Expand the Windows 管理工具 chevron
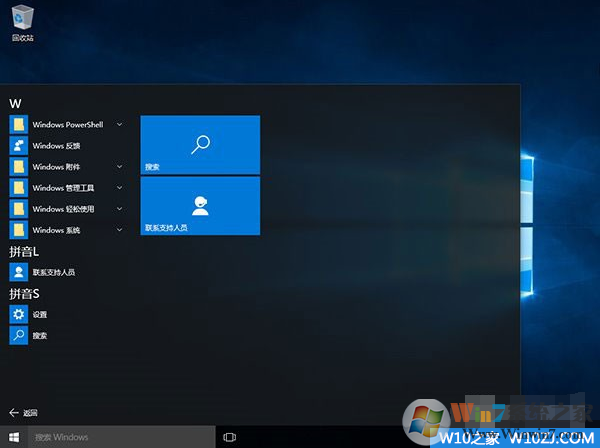Screen dimensions: 600x448 120,188
